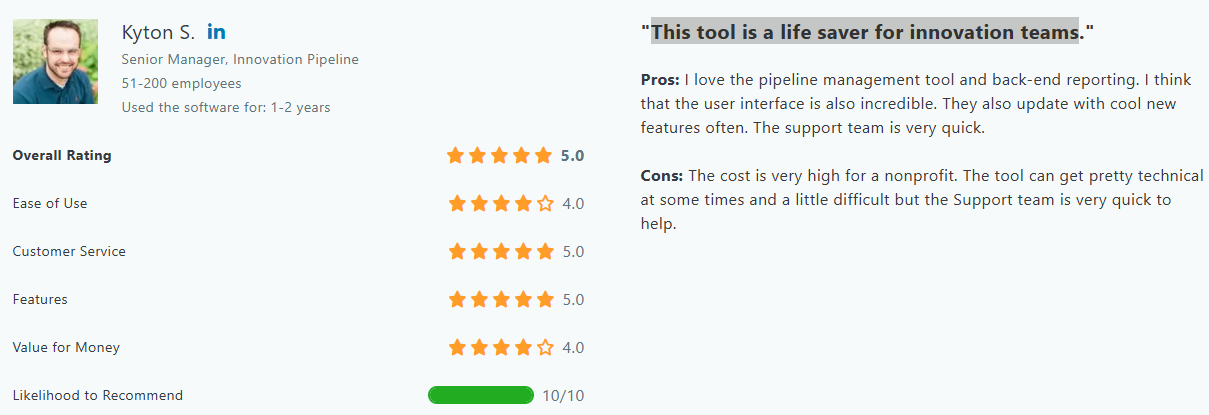Image resolution: width=1209 pixels, height=415 pixels.
Task: Click the Senior Manager, Innovation Pipeline text
Action: (240, 60)
